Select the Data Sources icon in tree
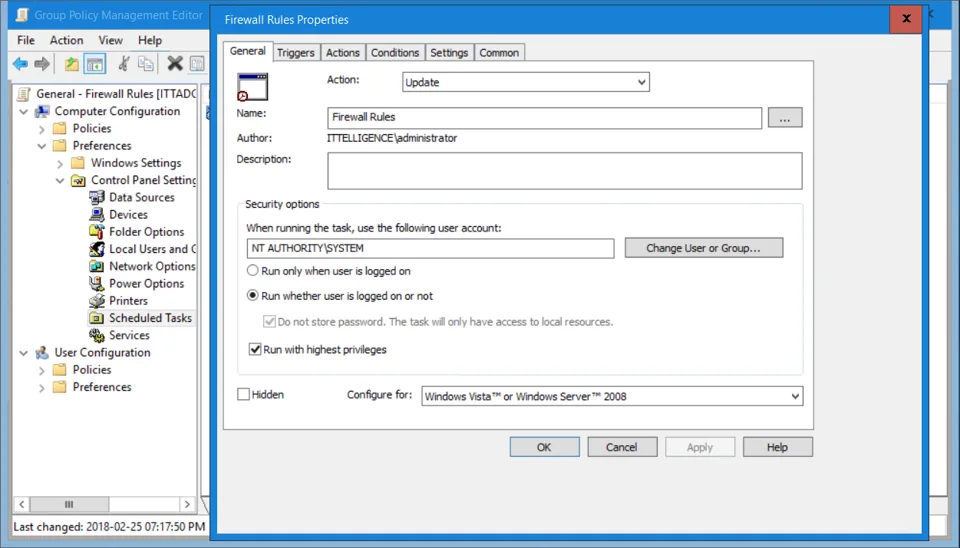Screen dimensions: 960x548 pos(97,197)
